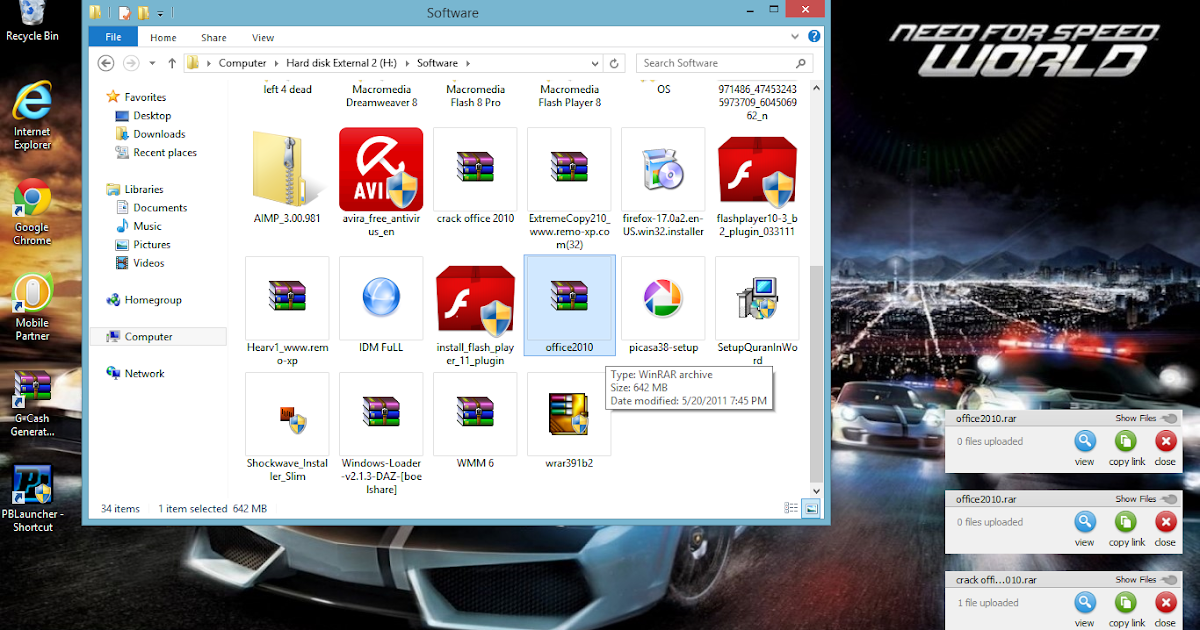
Task: Expand the arrow after Software in breadcrumb
Action: pos(467,63)
